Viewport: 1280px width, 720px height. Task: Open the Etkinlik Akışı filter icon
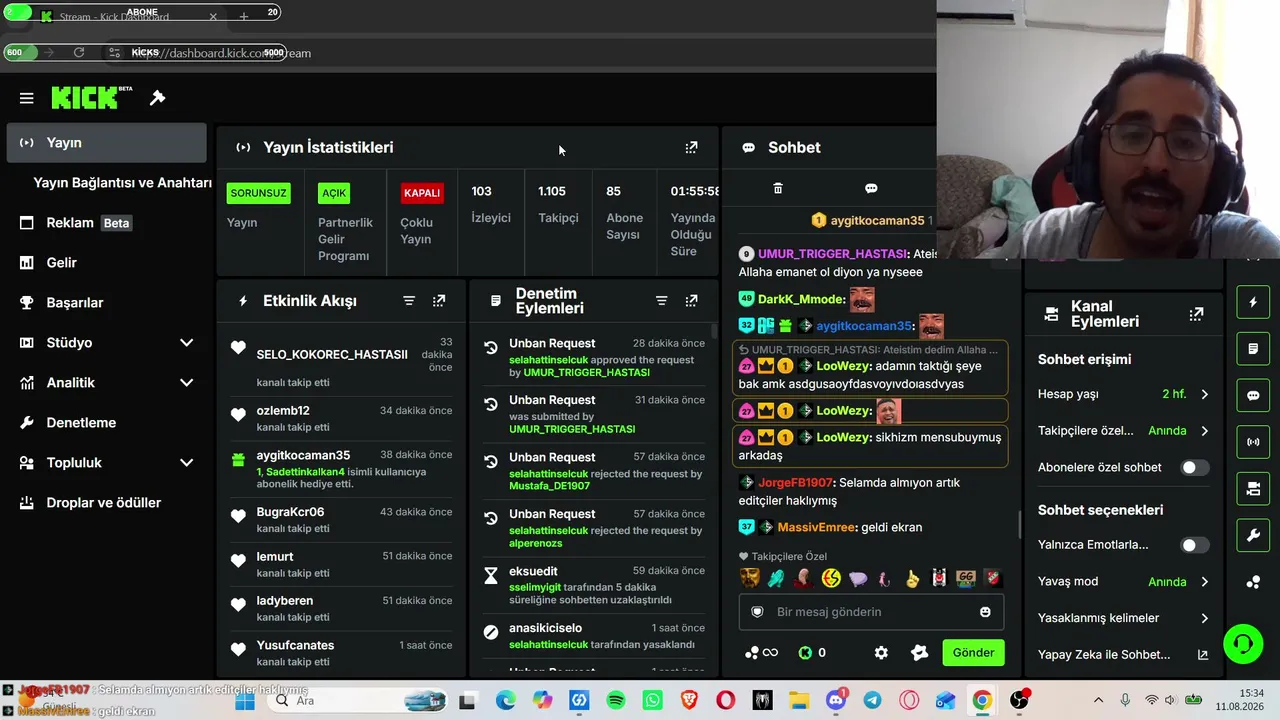[409, 301]
